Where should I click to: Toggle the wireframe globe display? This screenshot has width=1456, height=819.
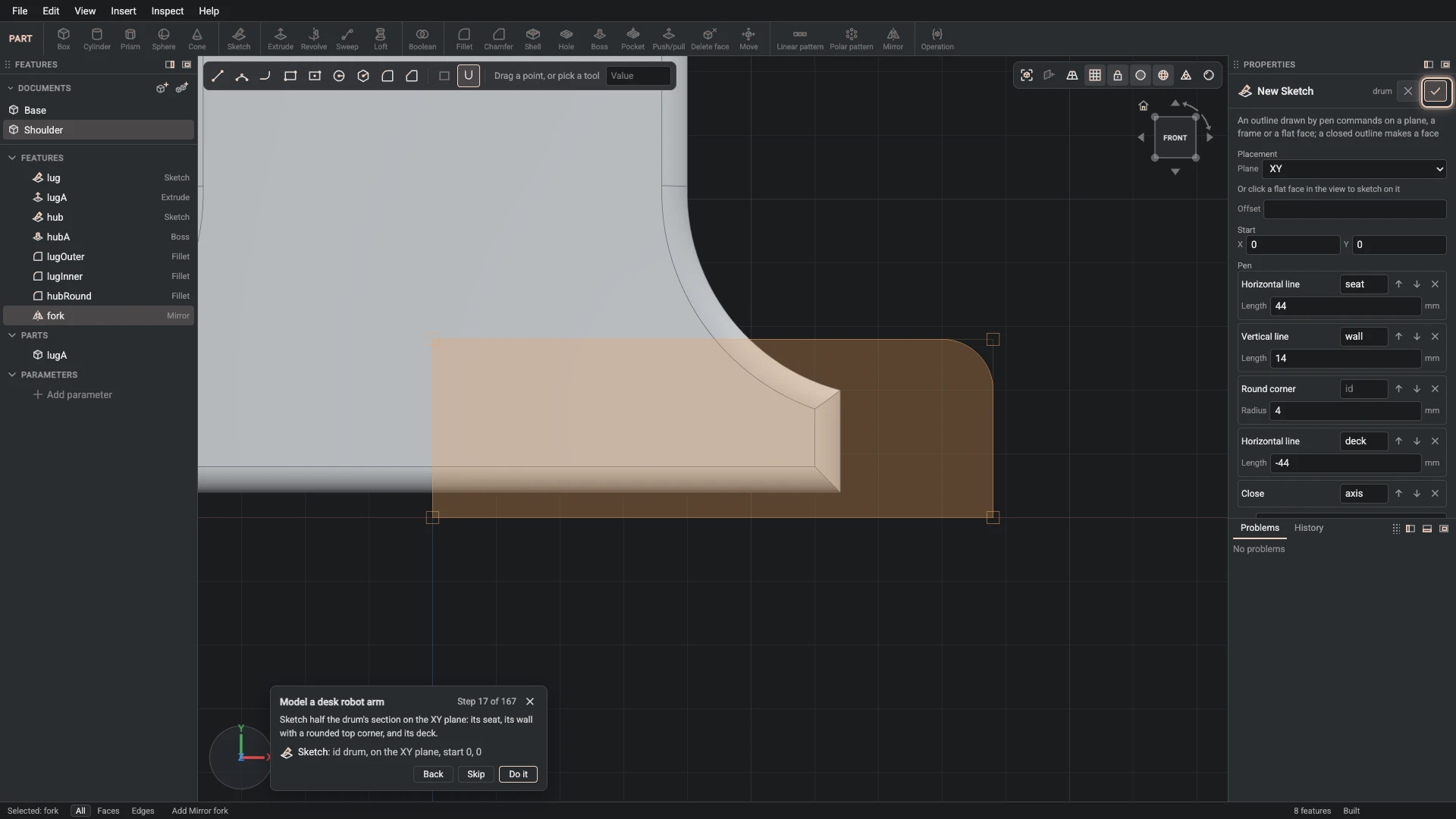[x=1163, y=75]
